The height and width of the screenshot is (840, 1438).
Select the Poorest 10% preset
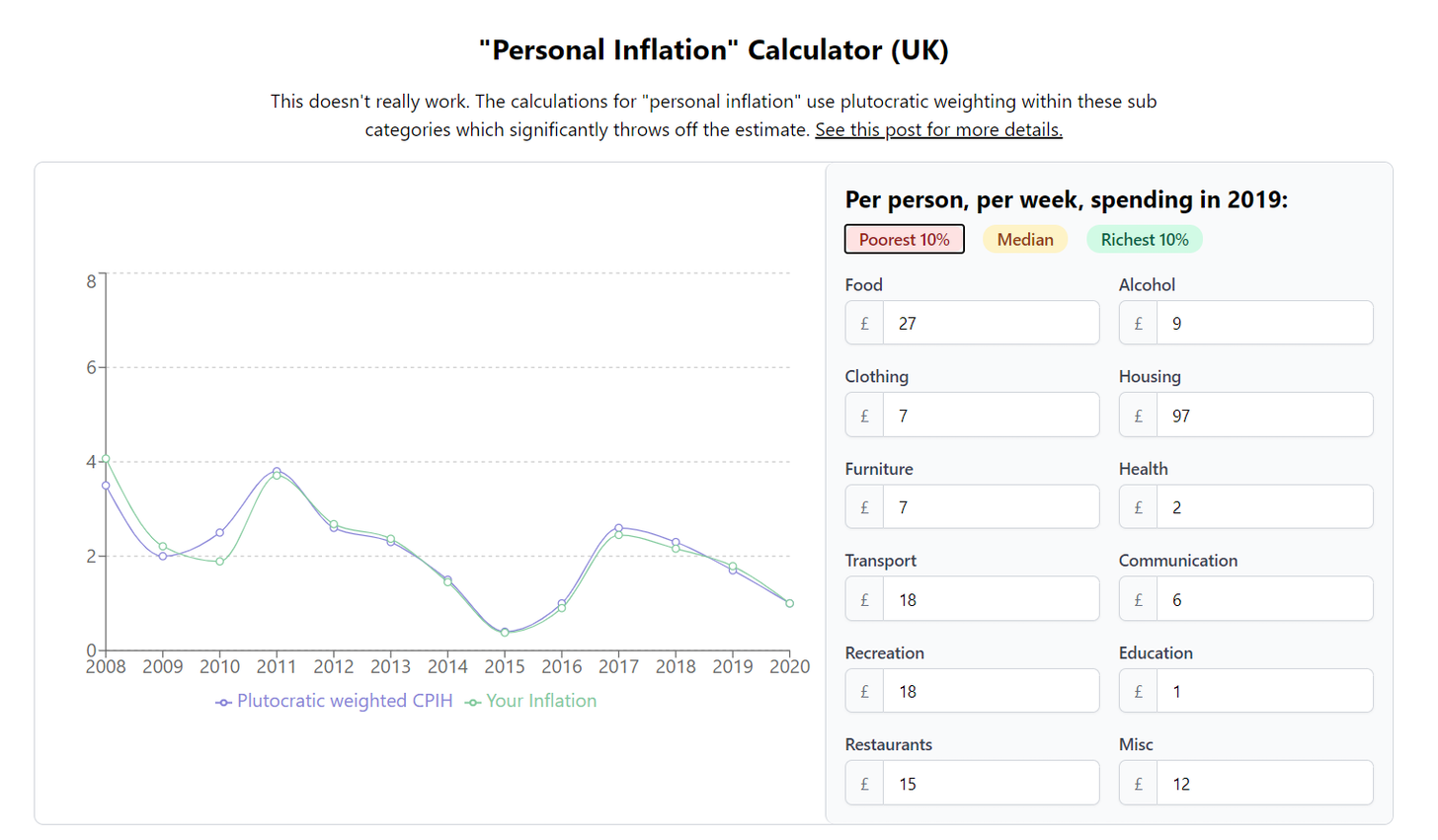[x=904, y=240]
